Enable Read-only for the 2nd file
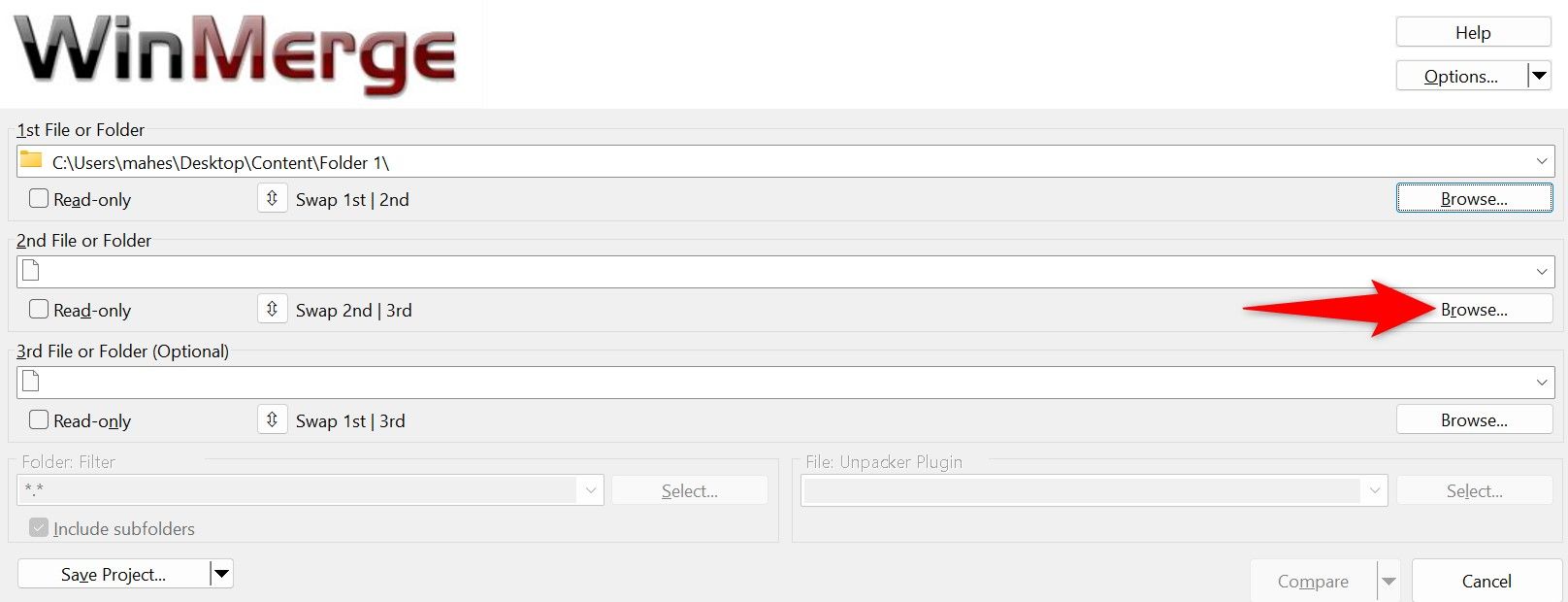The width and height of the screenshot is (1568, 602). [39, 310]
